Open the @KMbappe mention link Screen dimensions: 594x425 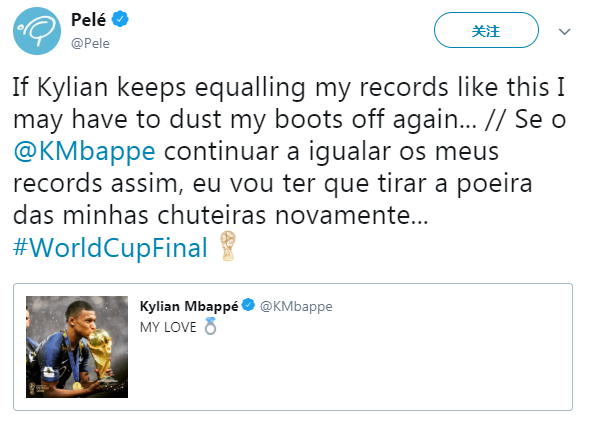(x=84, y=151)
